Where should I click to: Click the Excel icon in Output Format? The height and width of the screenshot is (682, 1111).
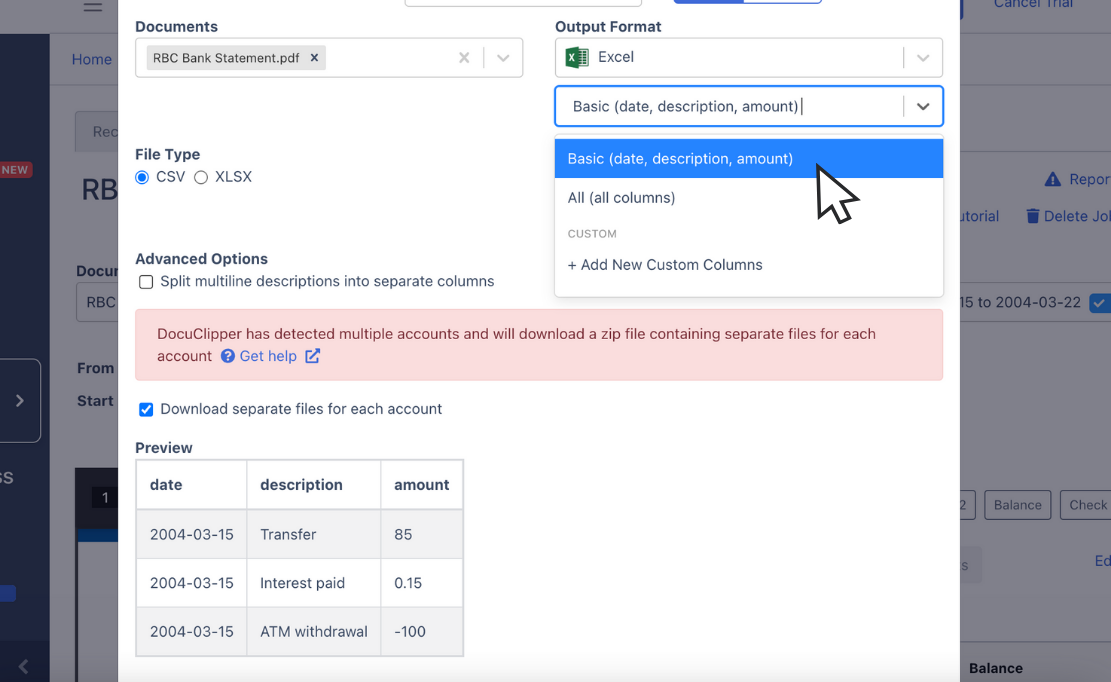click(x=577, y=57)
